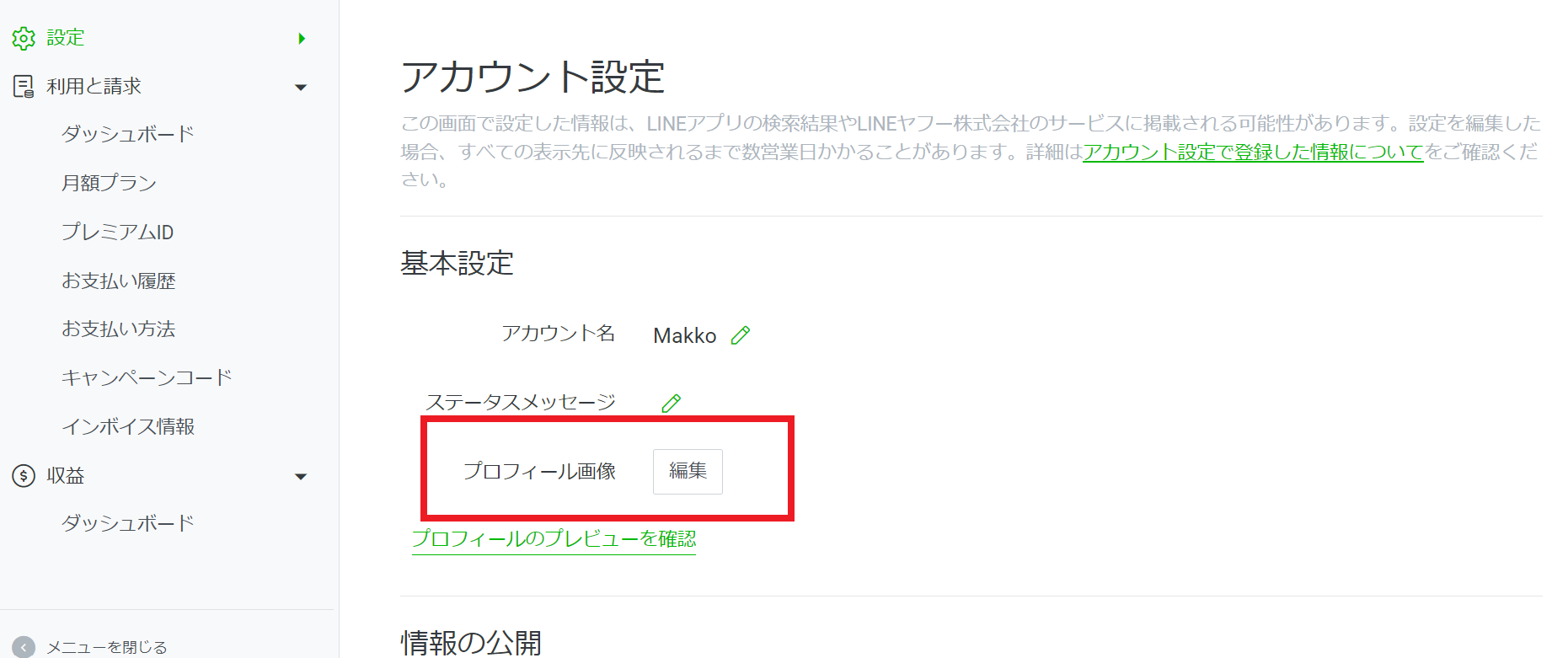Open ダッシュボード under 利用と請求

point(128,134)
